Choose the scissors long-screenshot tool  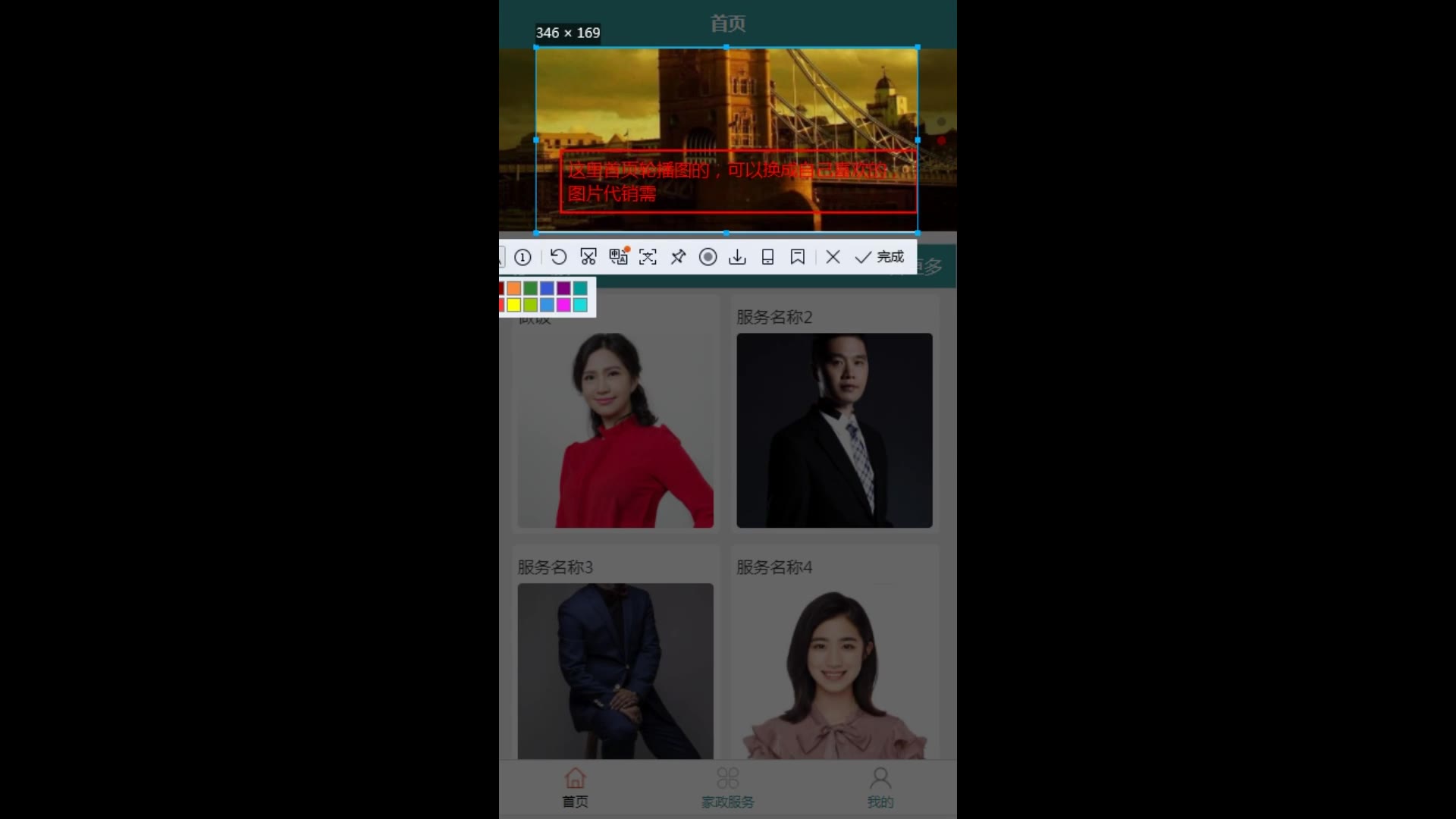point(588,257)
